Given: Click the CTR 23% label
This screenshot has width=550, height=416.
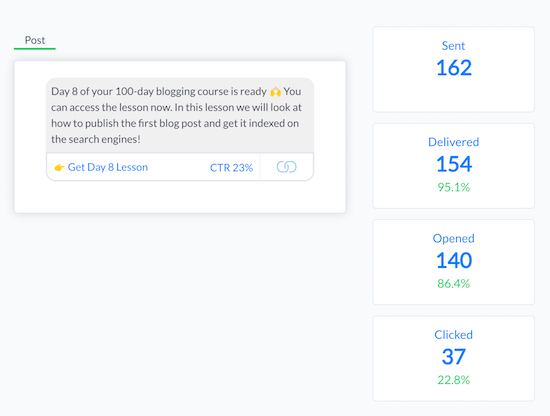Looking at the screenshot, I should (231, 168).
